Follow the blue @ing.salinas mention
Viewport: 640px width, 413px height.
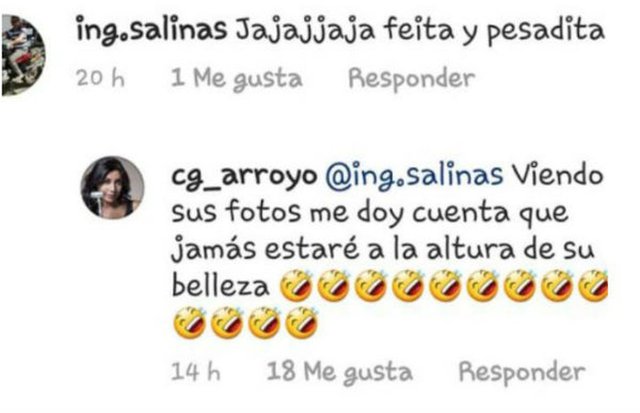click(414, 176)
